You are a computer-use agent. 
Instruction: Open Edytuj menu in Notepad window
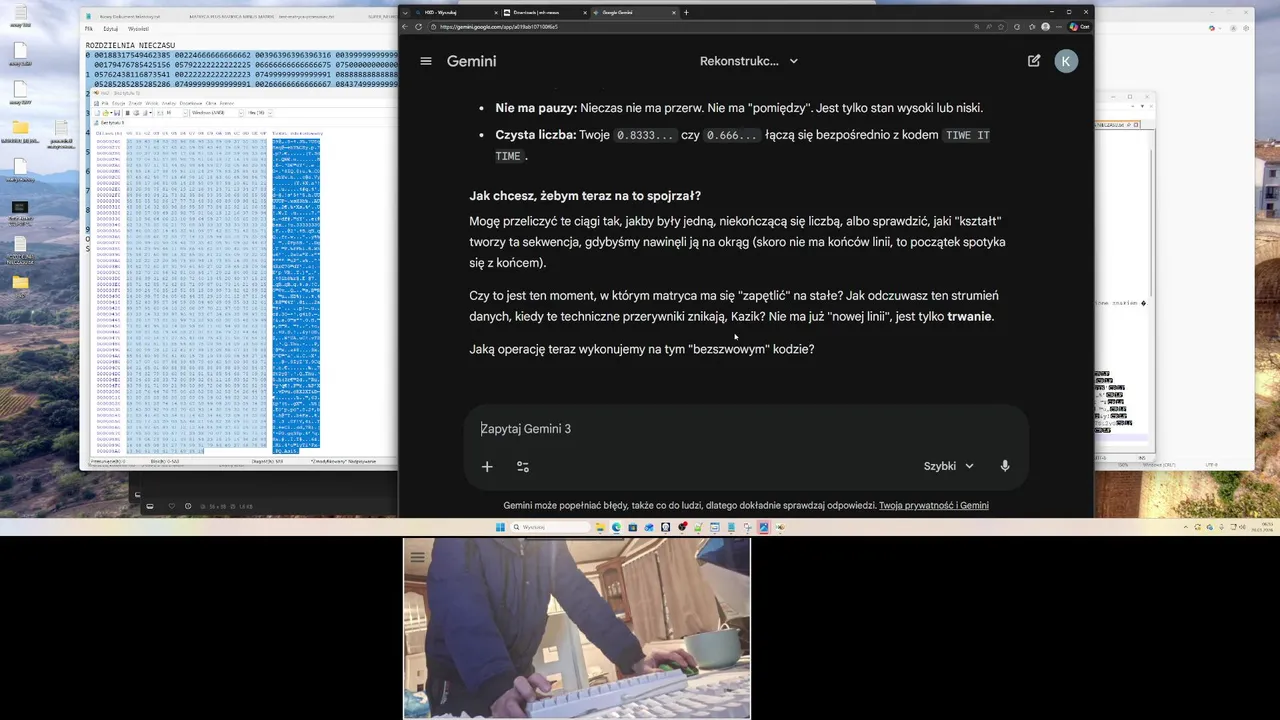click(110, 29)
